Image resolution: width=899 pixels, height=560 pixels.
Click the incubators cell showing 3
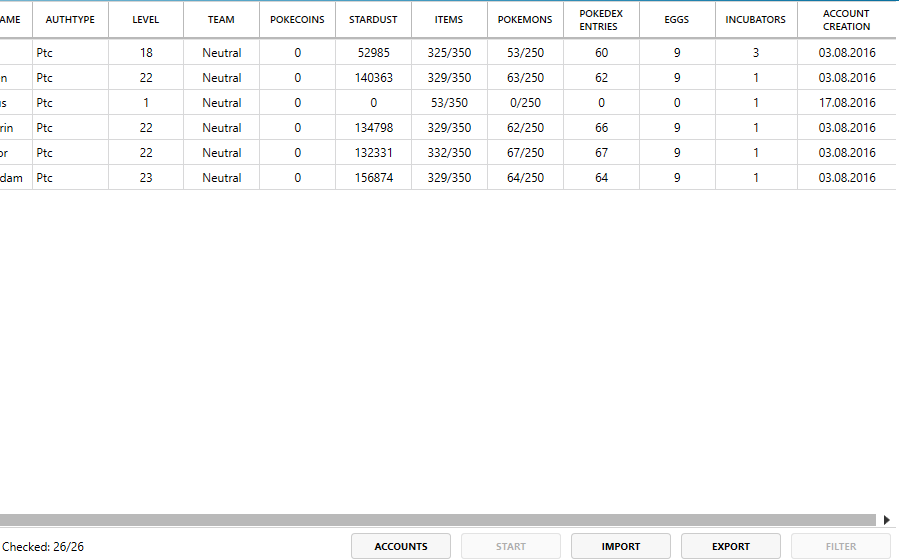[756, 53]
